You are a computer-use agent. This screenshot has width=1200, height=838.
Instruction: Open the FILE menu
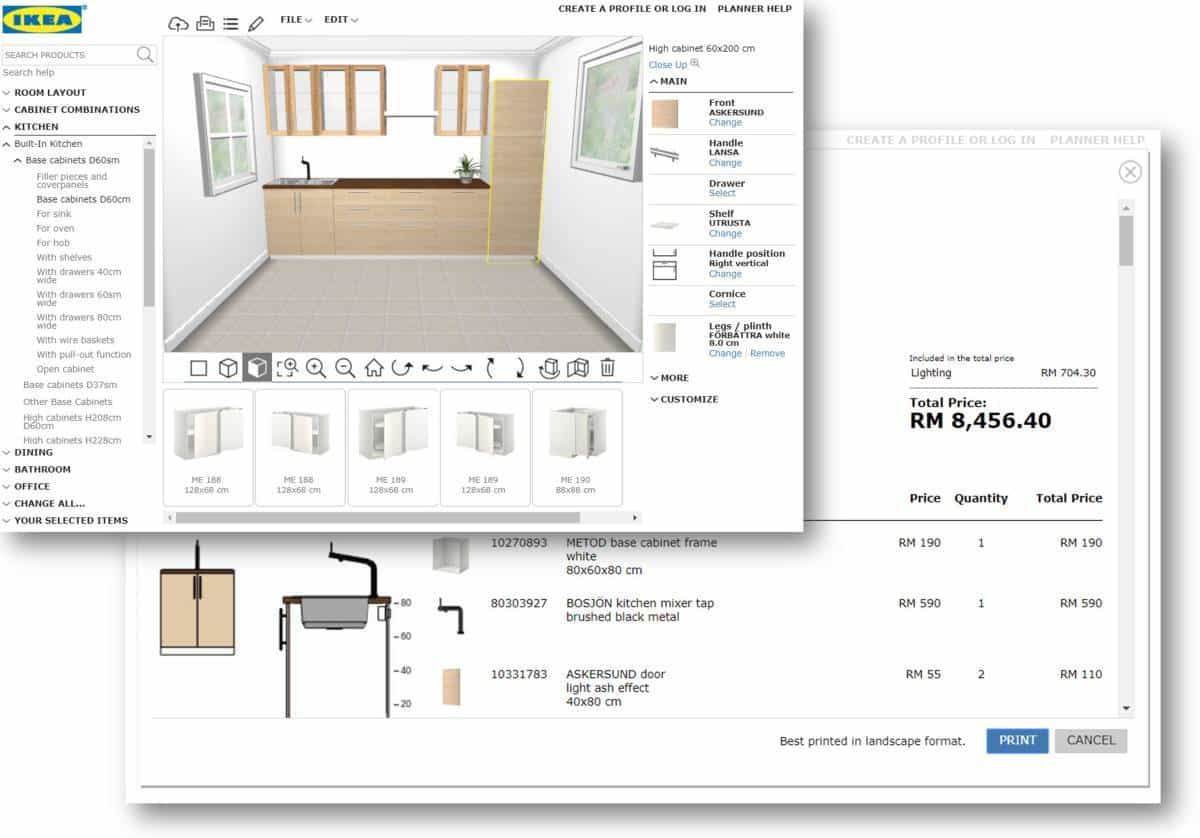pyautogui.click(x=296, y=20)
